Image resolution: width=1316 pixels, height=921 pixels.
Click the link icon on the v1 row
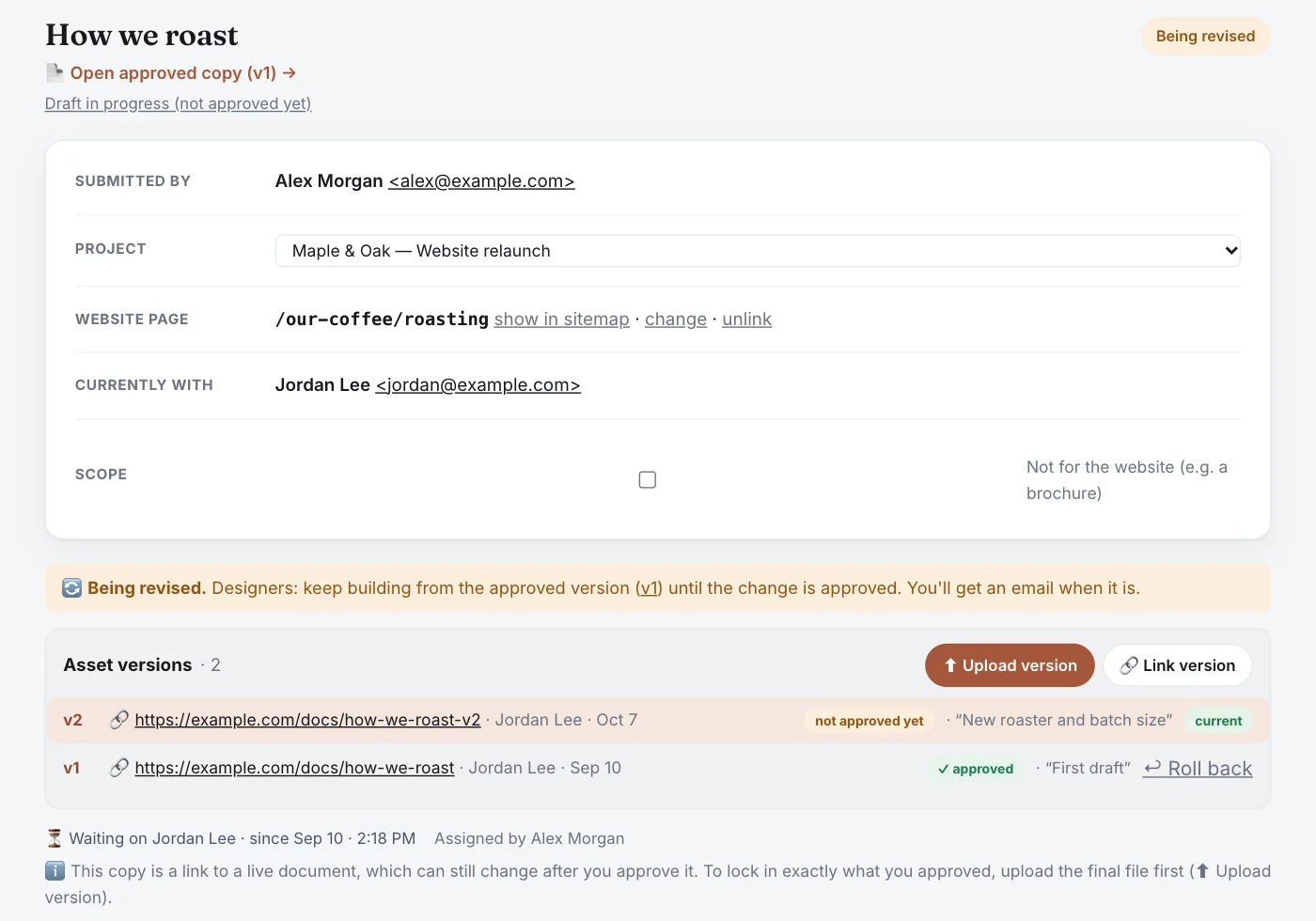119,768
